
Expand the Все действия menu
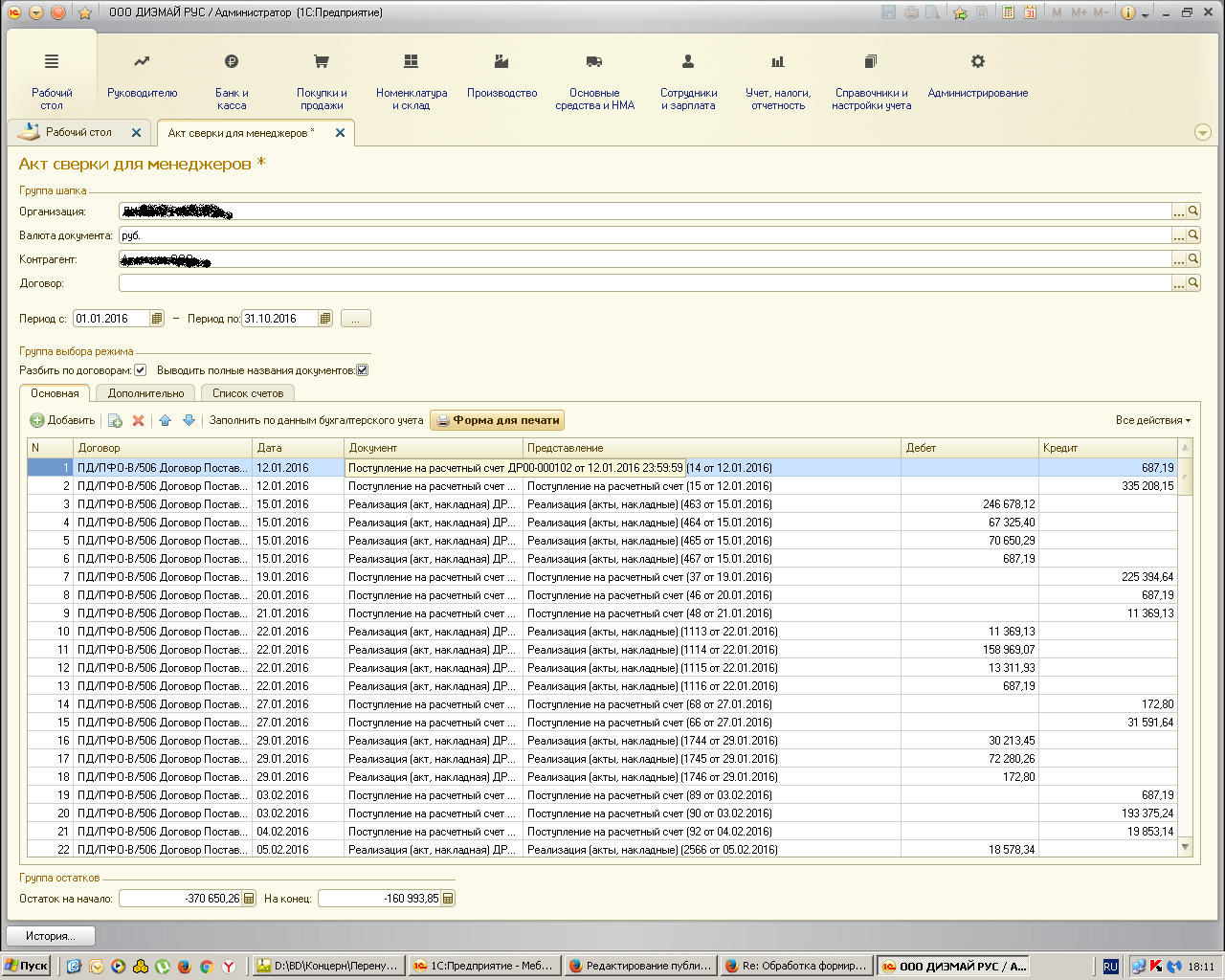click(x=1153, y=420)
